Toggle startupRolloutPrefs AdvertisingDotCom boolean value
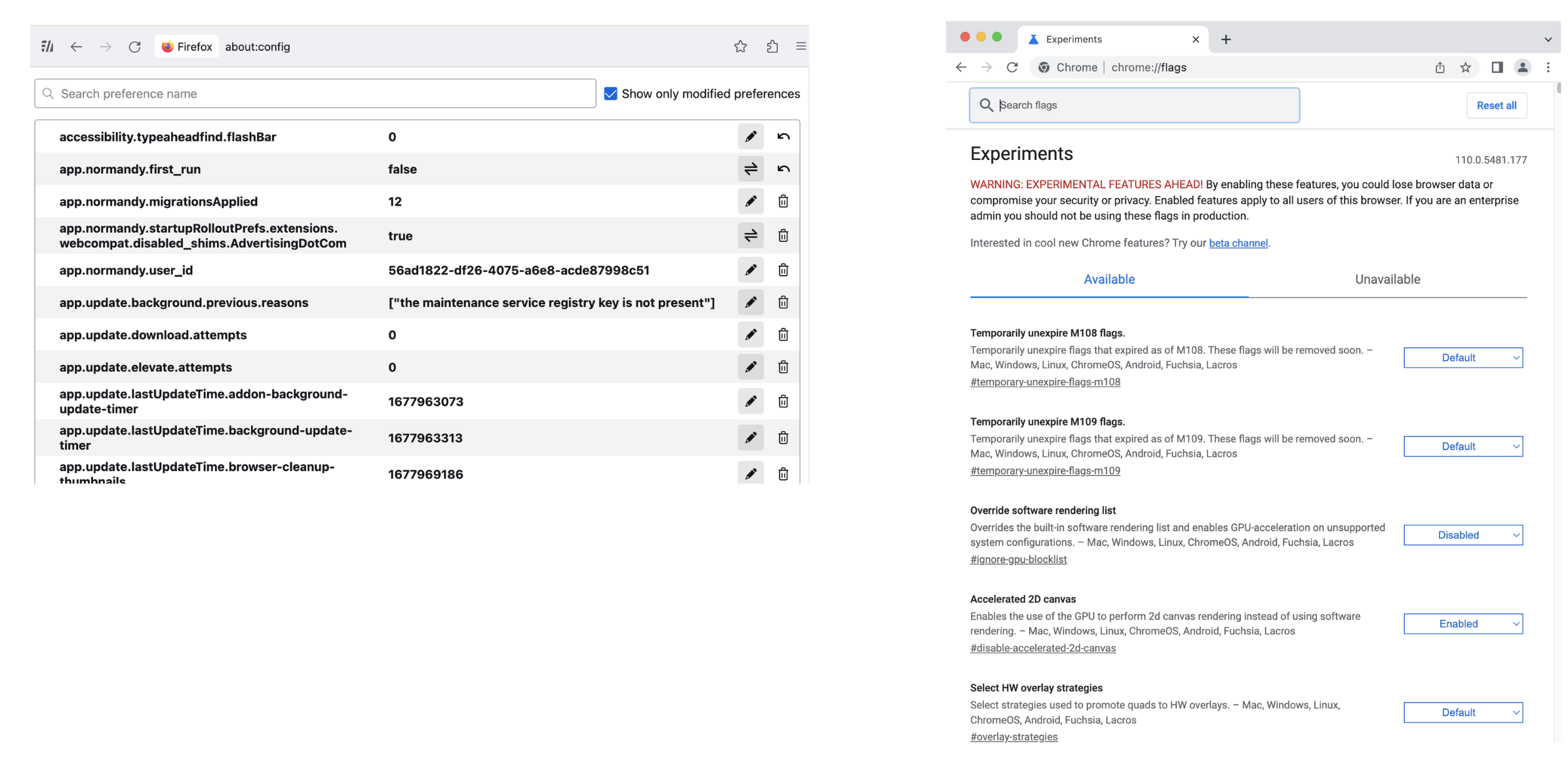The image size is (1568, 776). pos(751,236)
